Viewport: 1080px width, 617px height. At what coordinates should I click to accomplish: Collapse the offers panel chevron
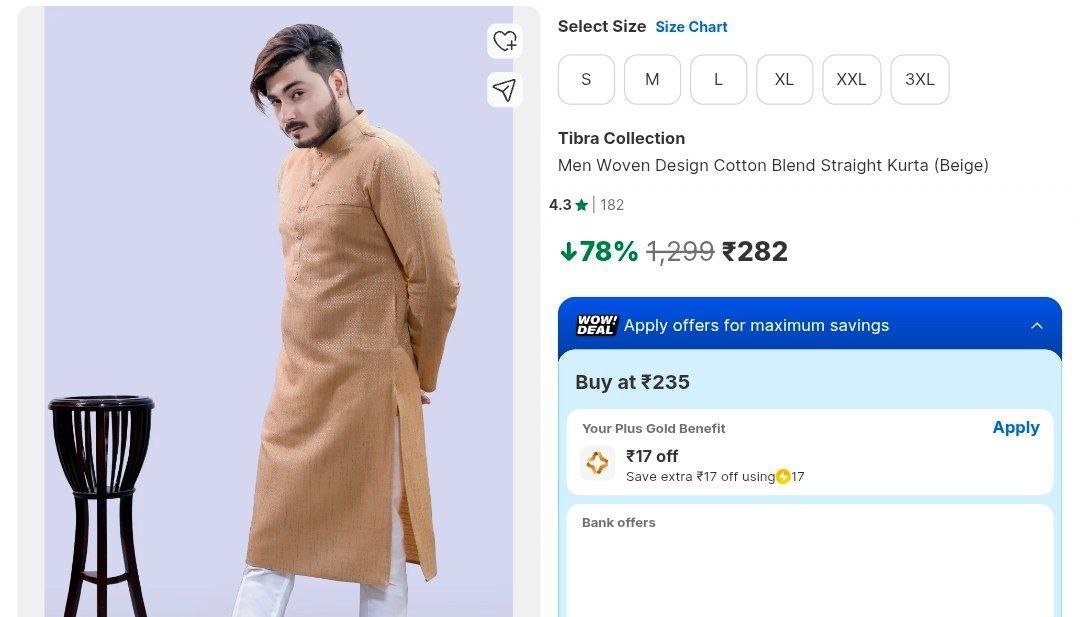(x=1037, y=325)
